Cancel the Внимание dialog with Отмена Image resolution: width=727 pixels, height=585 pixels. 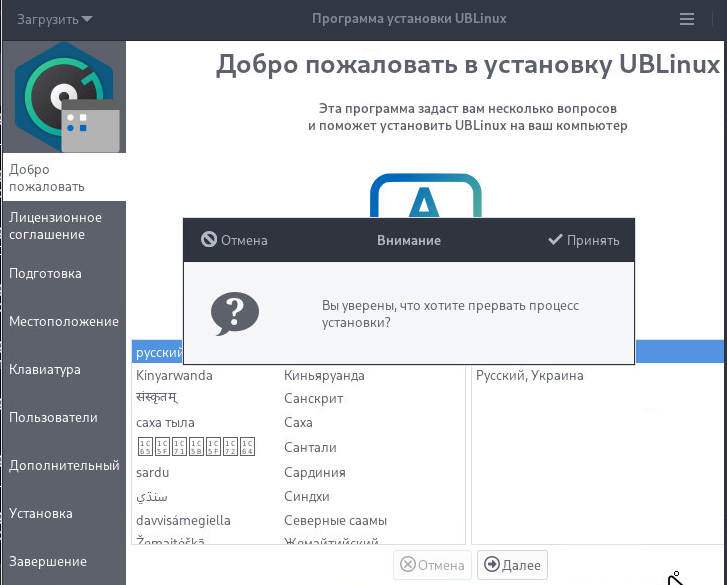(235, 240)
